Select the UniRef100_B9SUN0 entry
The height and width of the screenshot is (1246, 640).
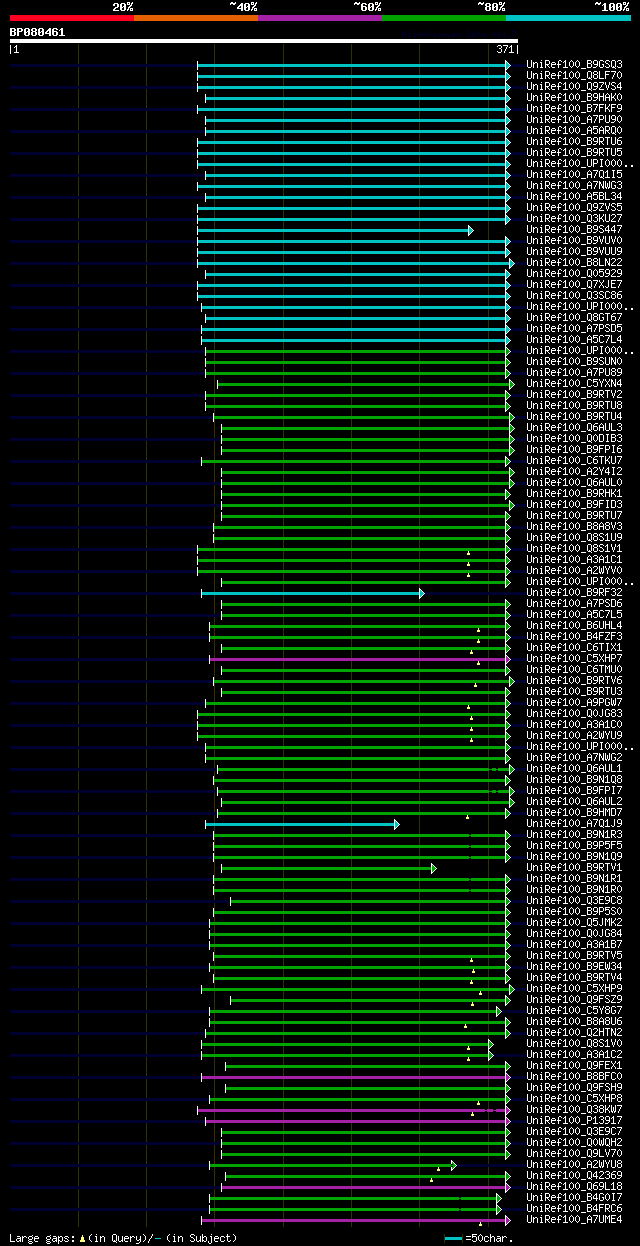[x=575, y=361]
